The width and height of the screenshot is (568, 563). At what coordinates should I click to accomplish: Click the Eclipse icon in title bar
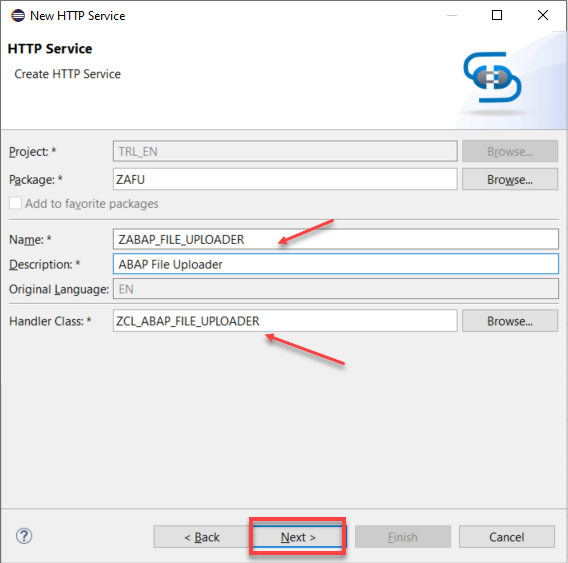click(18, 16)
